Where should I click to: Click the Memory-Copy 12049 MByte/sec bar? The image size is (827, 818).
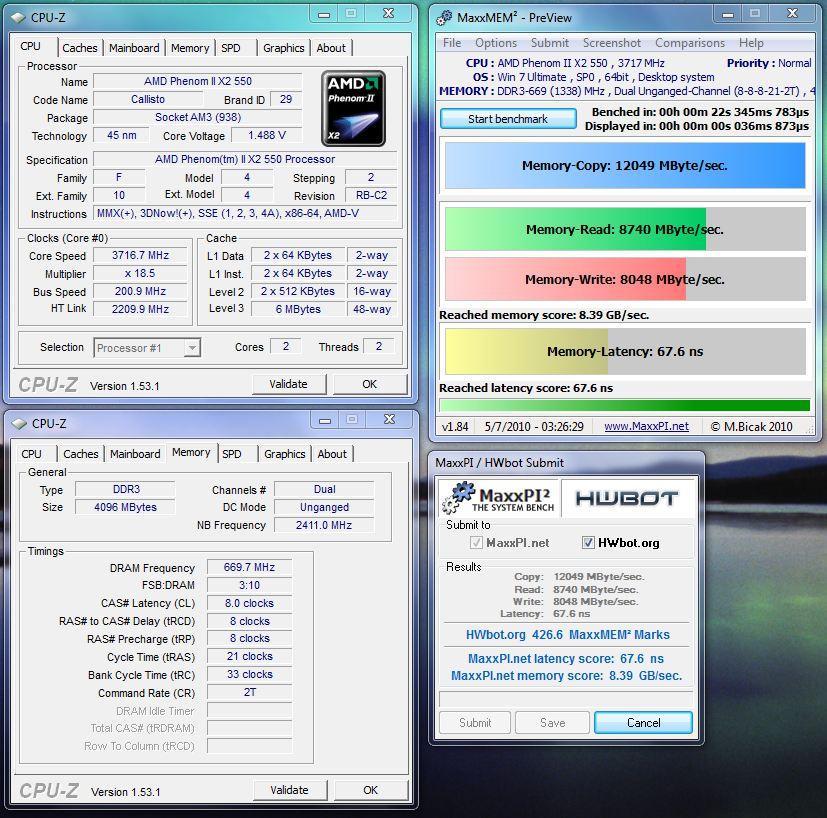tap(625, 166)
